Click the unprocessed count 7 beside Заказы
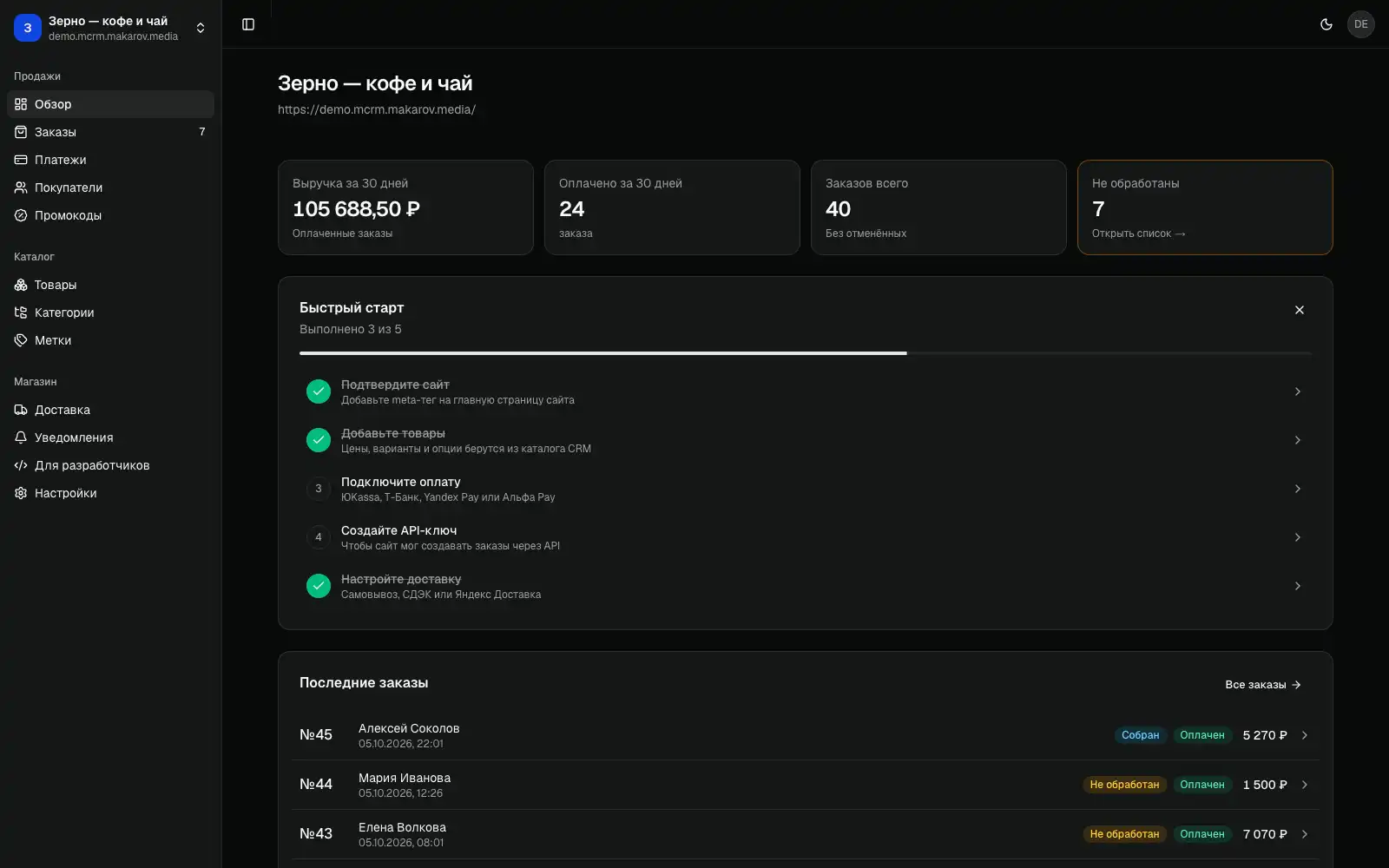This screenshot has height=868, width=1389. (x=202, y=132)
